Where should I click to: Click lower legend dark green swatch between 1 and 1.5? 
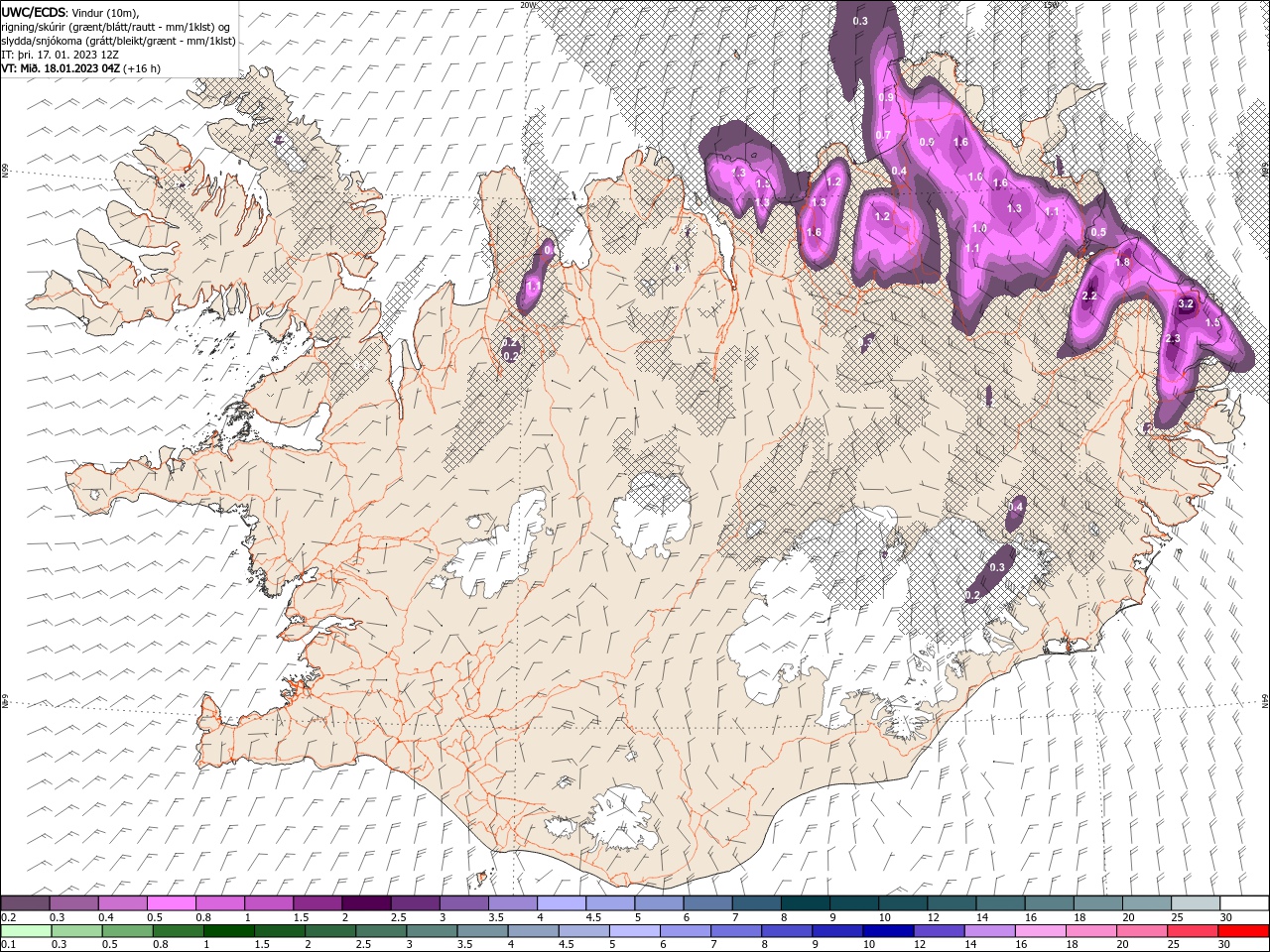point(229,931)
